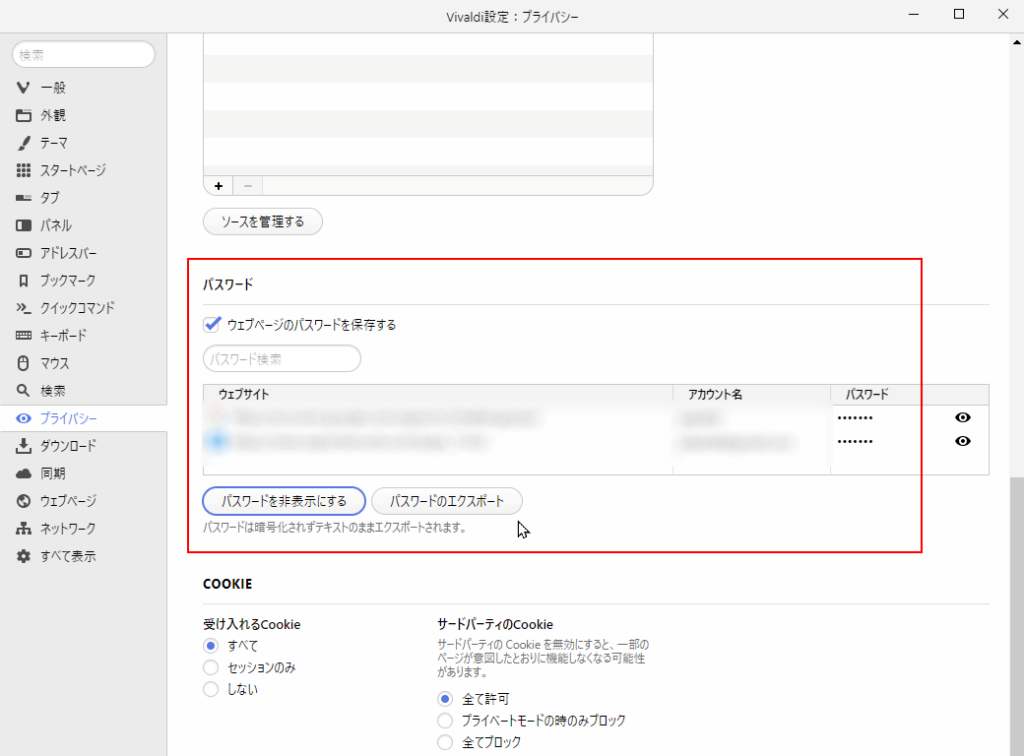The height and width of the screenshot is (756, 1024).
Task: Open the マウス settings icon
Action: [24, 363]
